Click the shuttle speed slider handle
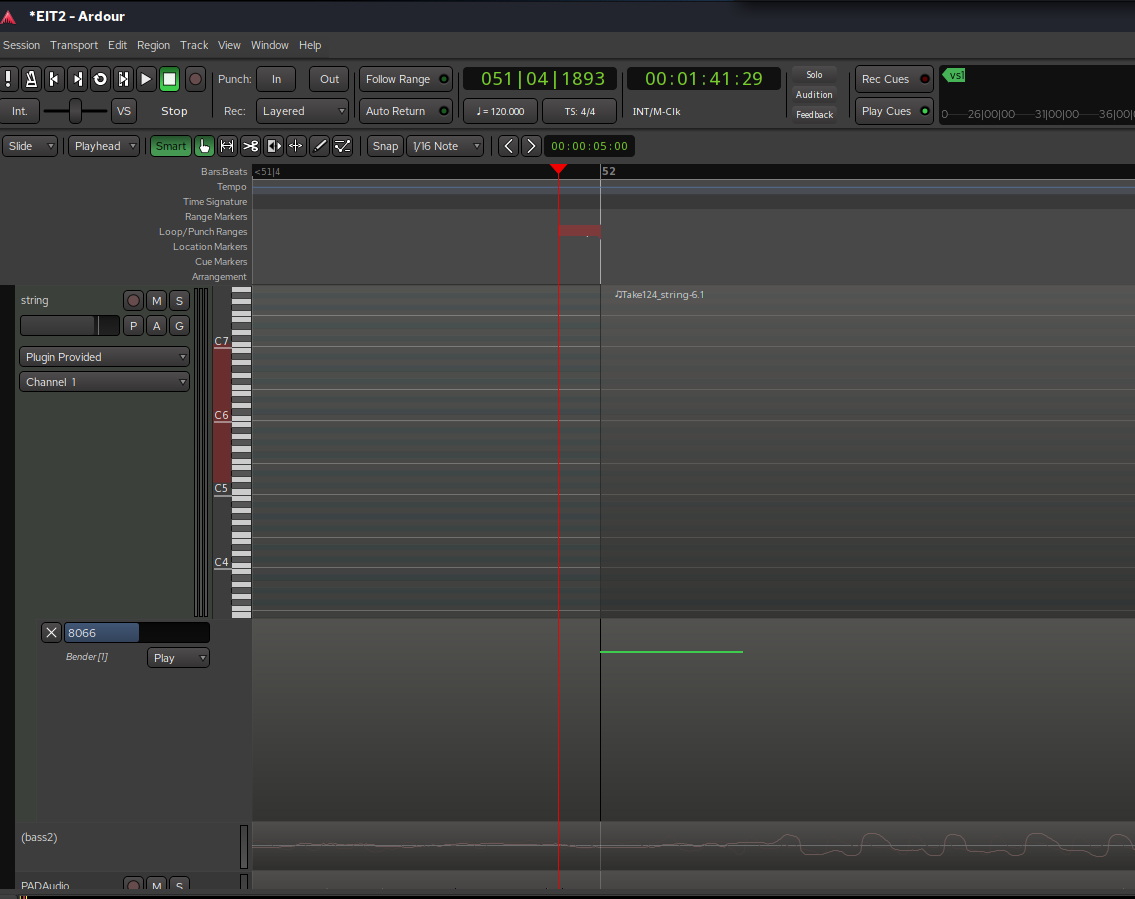Screen dimensions: 1135x899 click(75, 111)
